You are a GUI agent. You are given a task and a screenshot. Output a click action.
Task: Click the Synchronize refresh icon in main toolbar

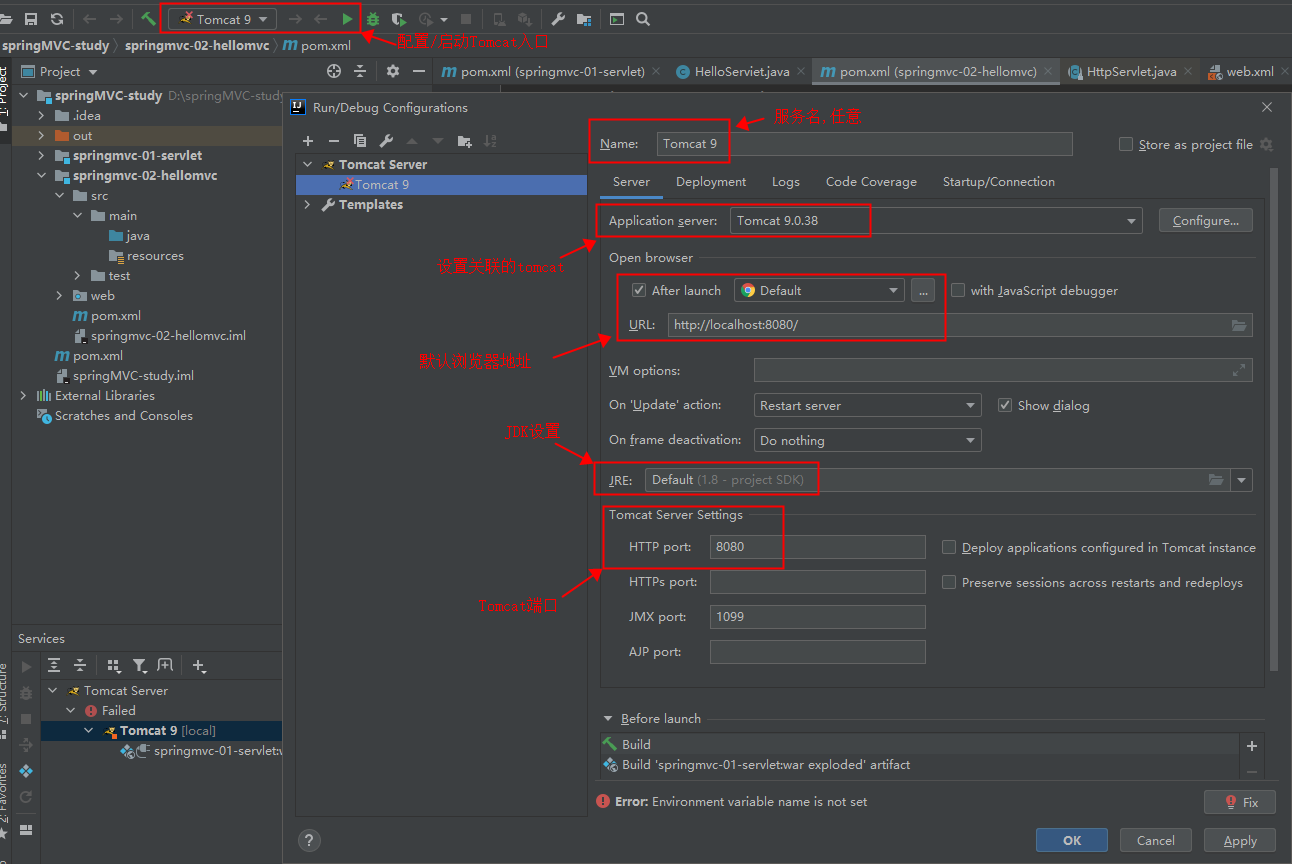pos(56,19)
